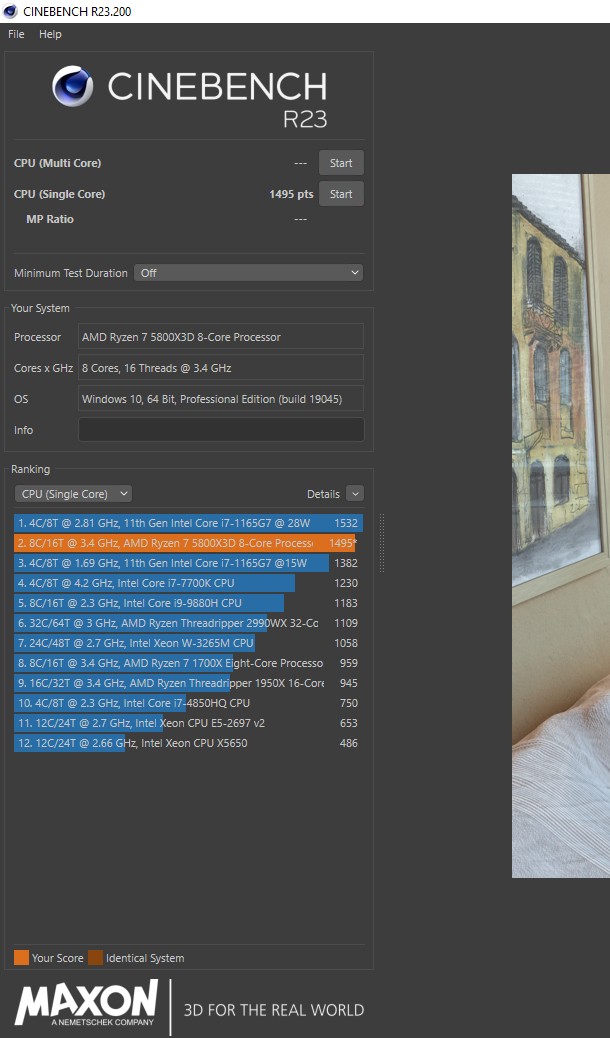Select the Core i7-4850HQ ranking row
Viewport: 610px width, 1038px height.
[188, 703]
